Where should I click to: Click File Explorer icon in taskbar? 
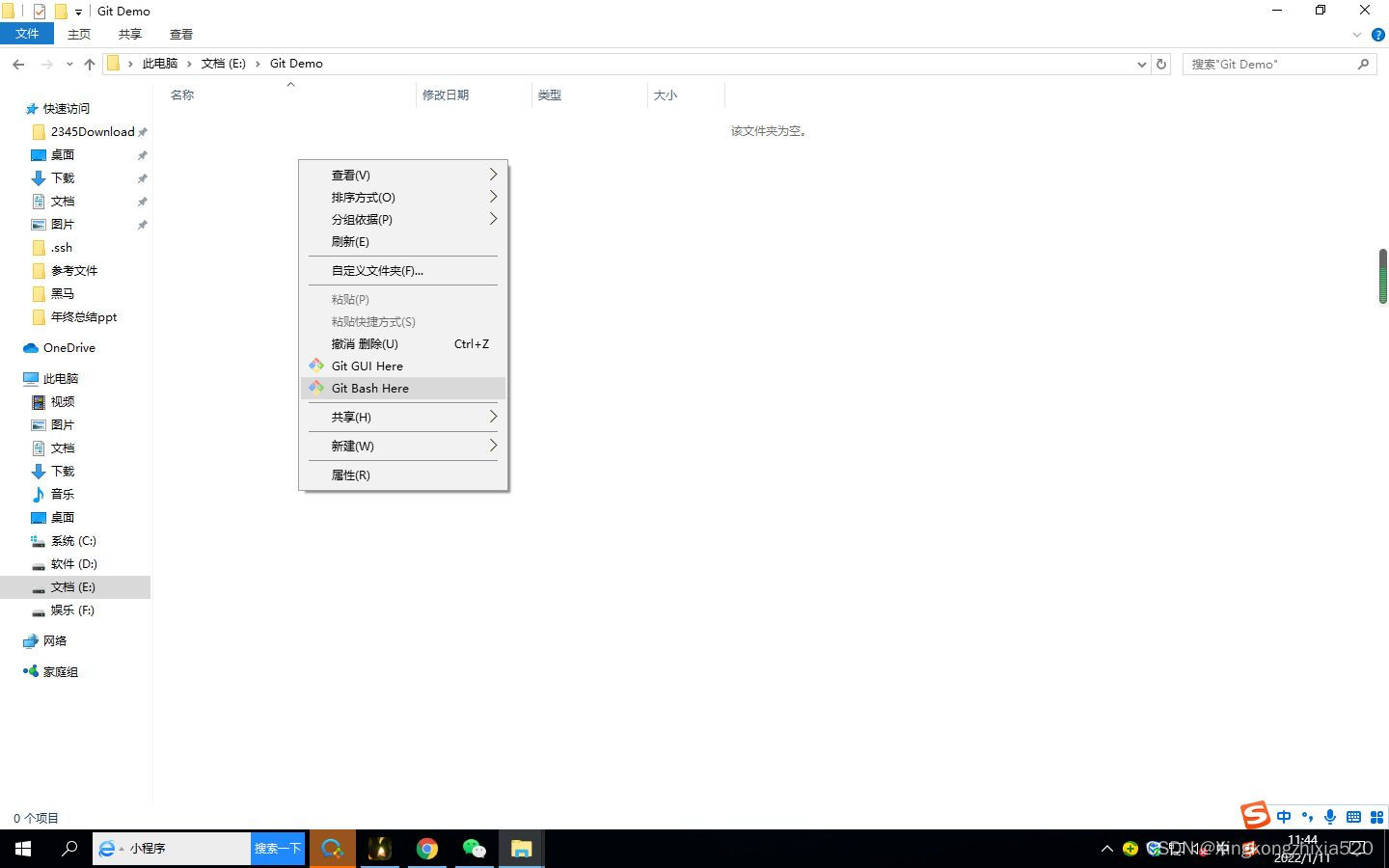(522, 849)
